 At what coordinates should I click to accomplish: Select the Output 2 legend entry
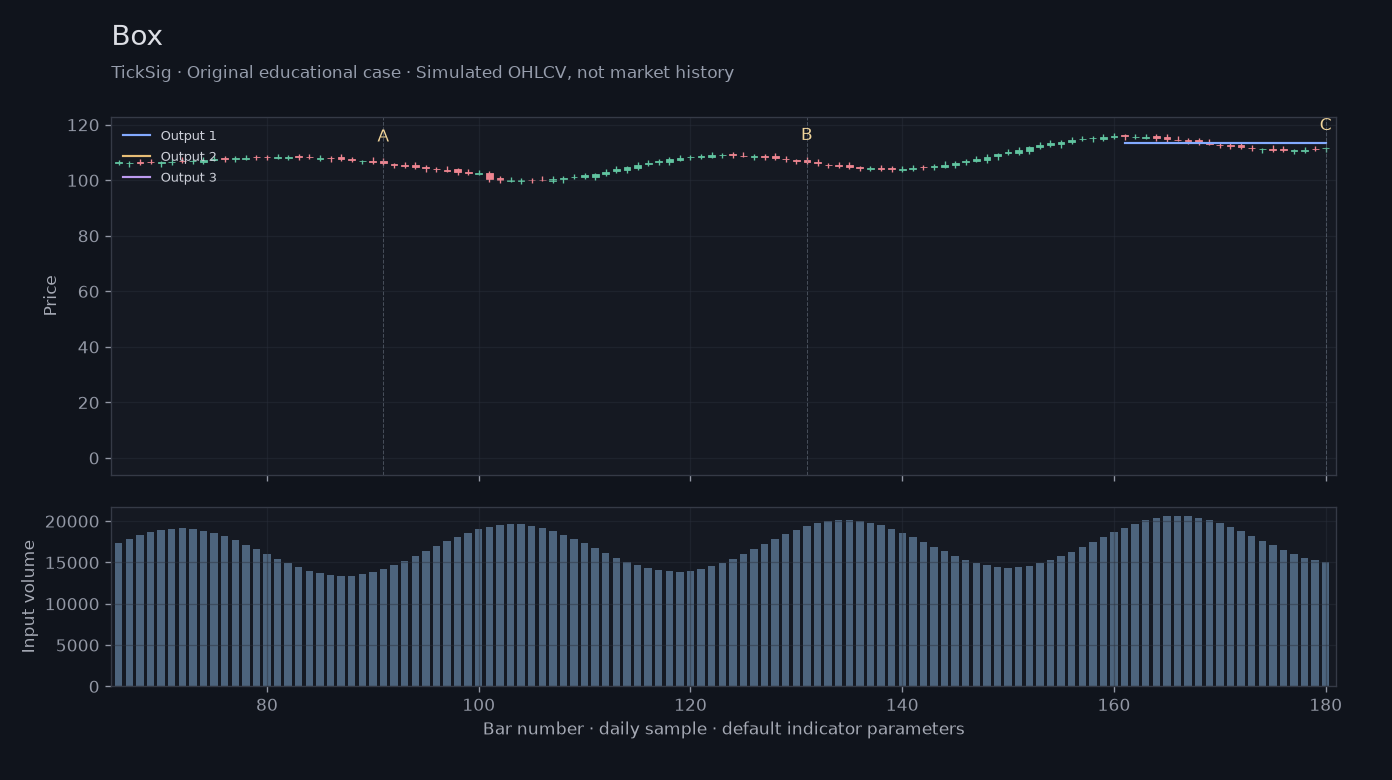coord(169,157)
